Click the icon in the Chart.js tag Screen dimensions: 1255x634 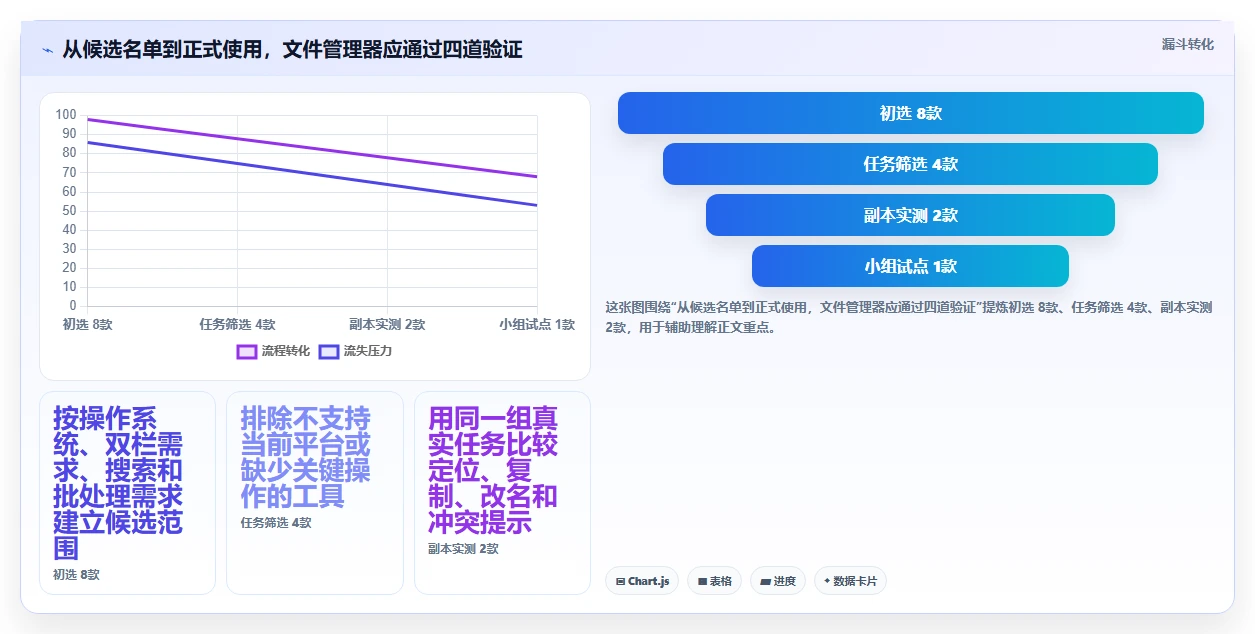621,581
